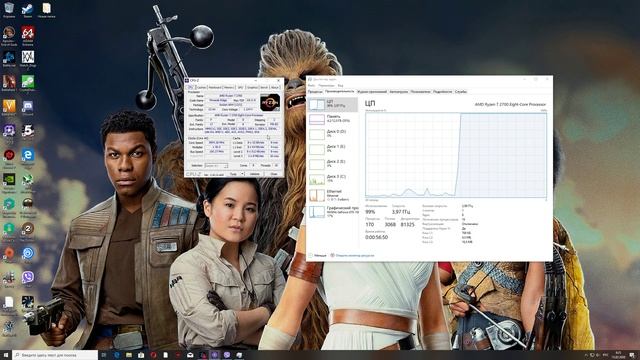640x360 pixels.
Task: Click the Ryzen logo in CPU-Z
Action: coord(270,102)
